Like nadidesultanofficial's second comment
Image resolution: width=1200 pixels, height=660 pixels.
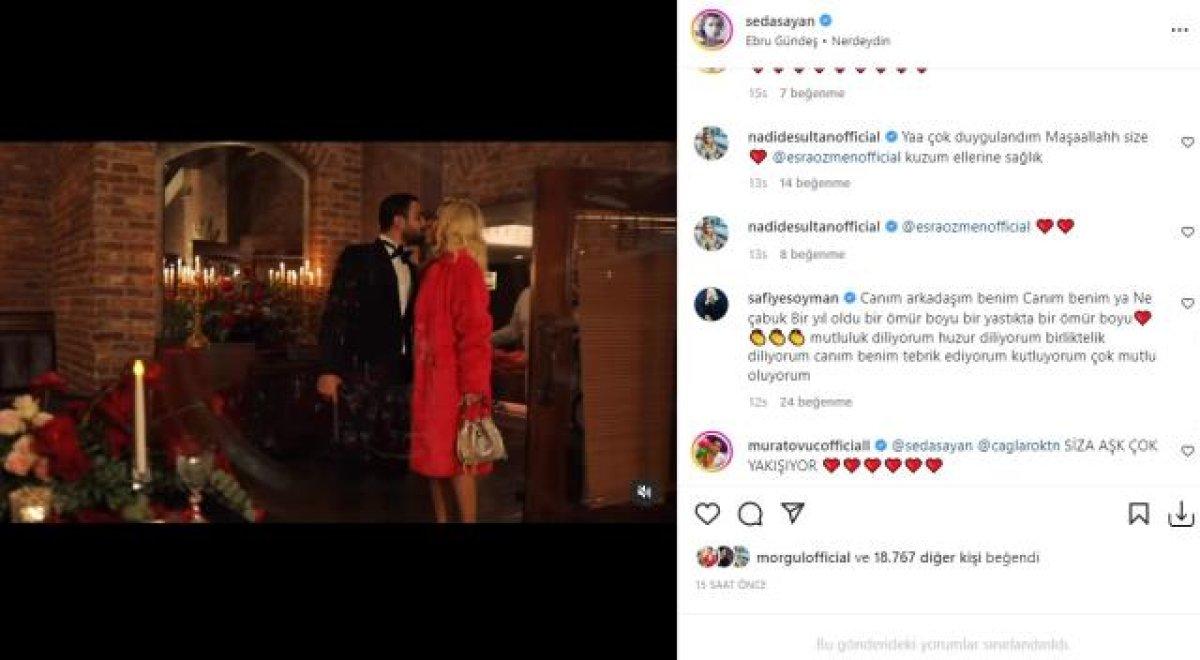pyautogui.click(x=1187, y=232)
